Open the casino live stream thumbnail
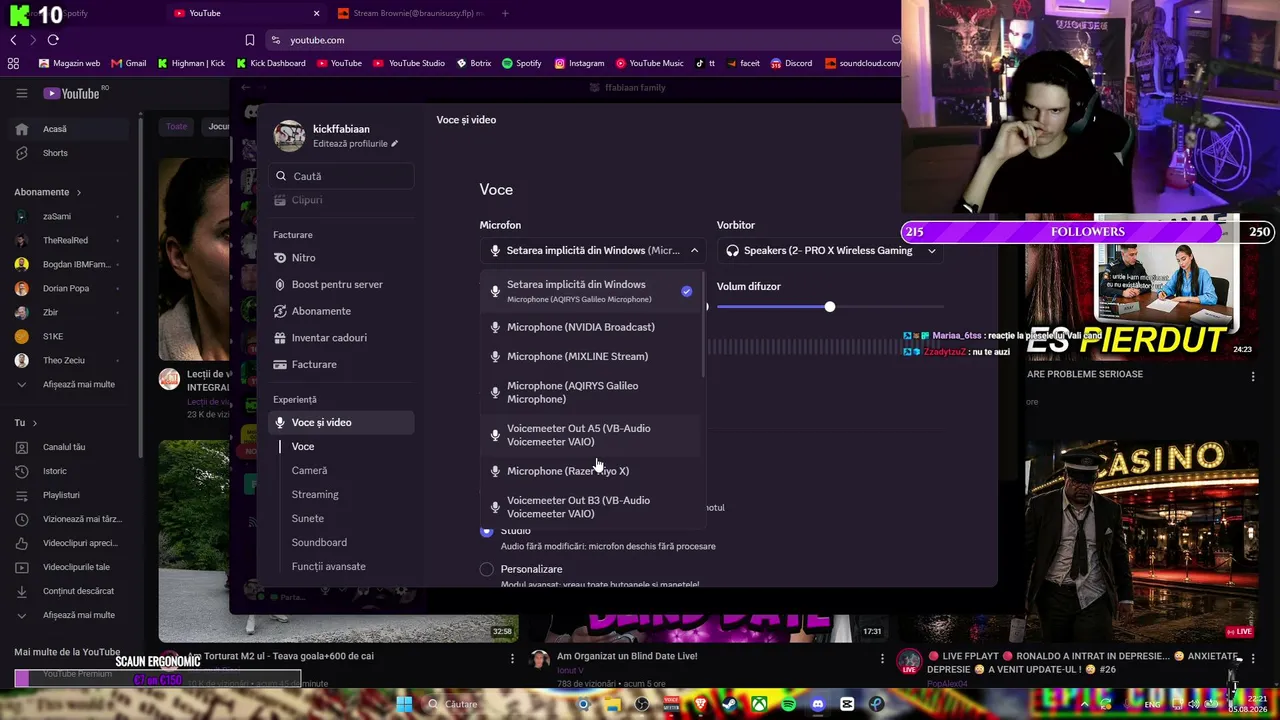The width and height of the screenshot is (1280, 720). coord(1142,540)
